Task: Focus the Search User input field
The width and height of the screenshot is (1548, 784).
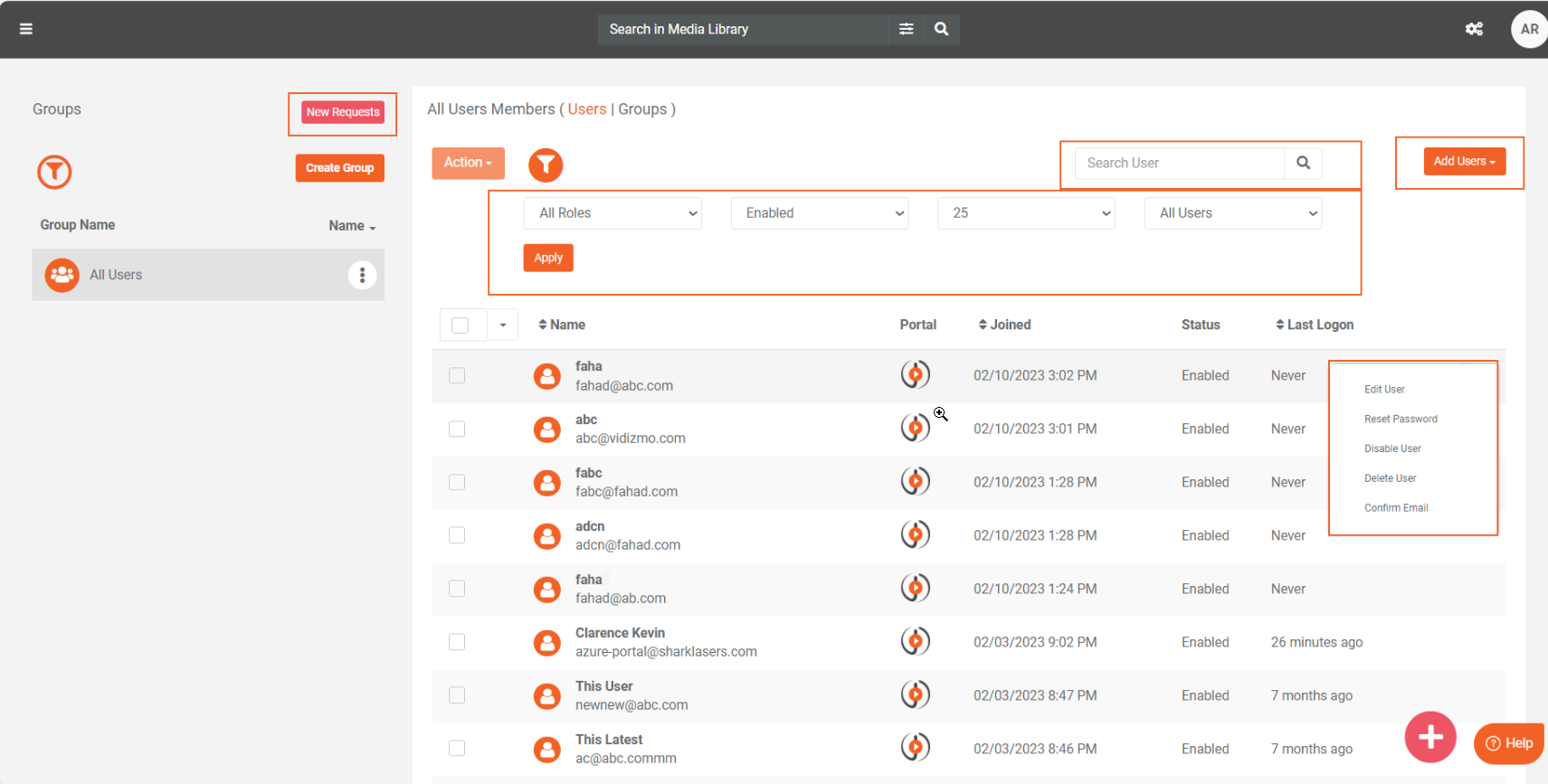Action: [1180, 163]
